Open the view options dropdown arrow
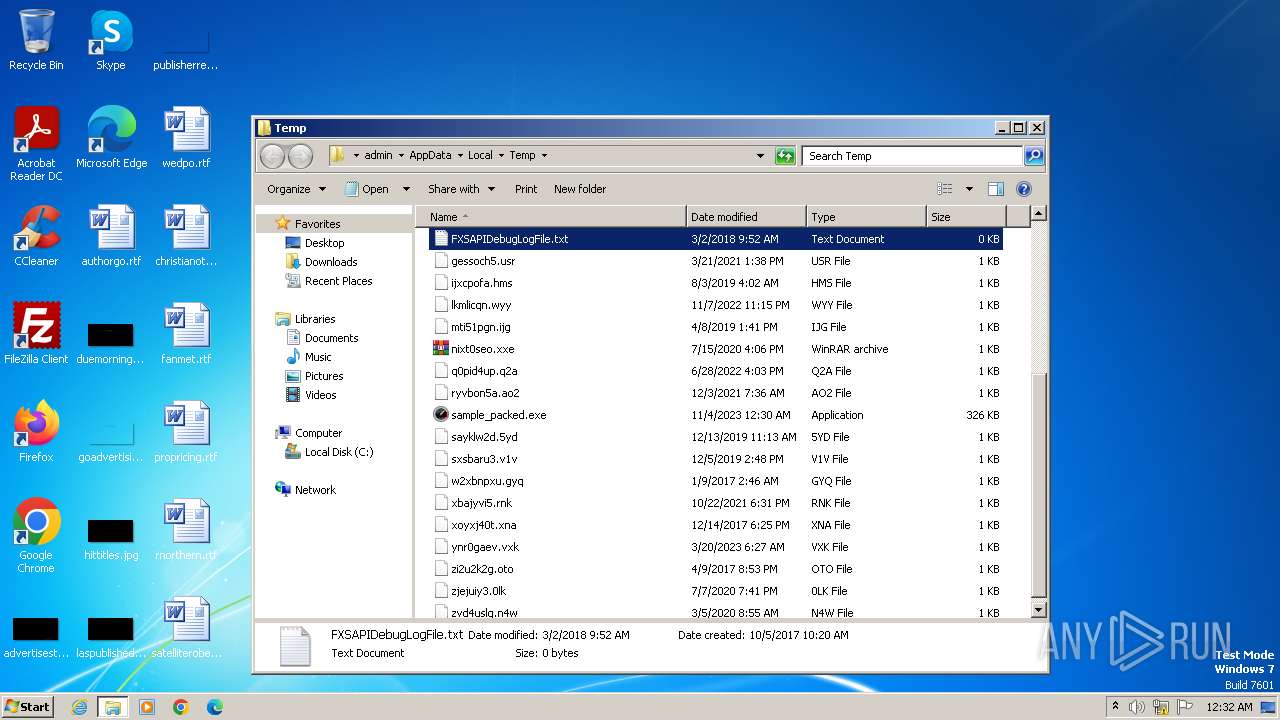The image size is (1280, 720). pyautogui.click(x=968, y=189)
